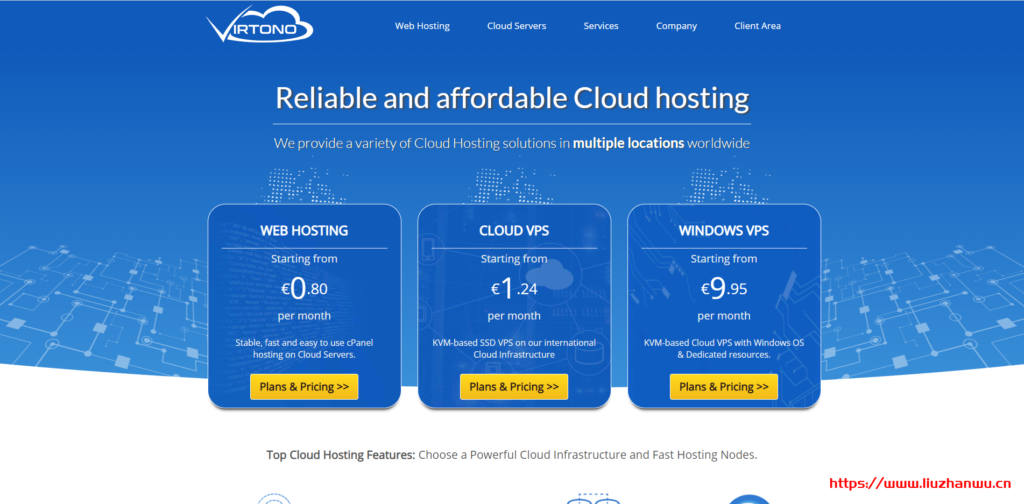Select the €0.80 price text
1024x504 pixels.
tap(304, 289)
